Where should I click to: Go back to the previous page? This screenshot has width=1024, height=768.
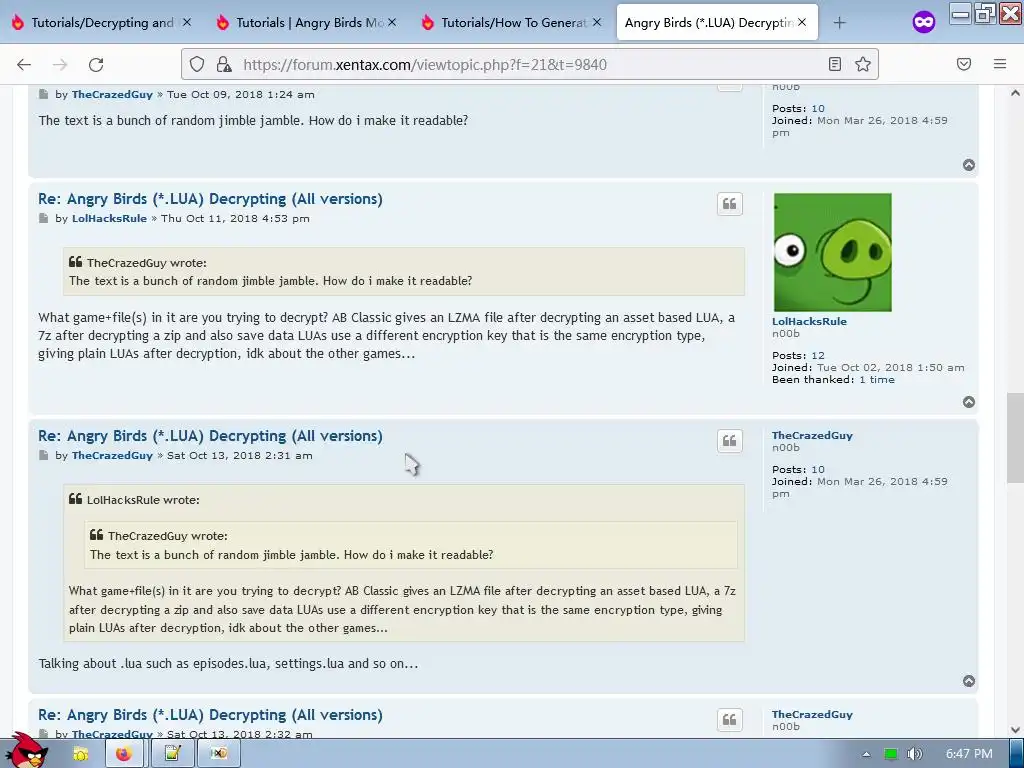24,64
